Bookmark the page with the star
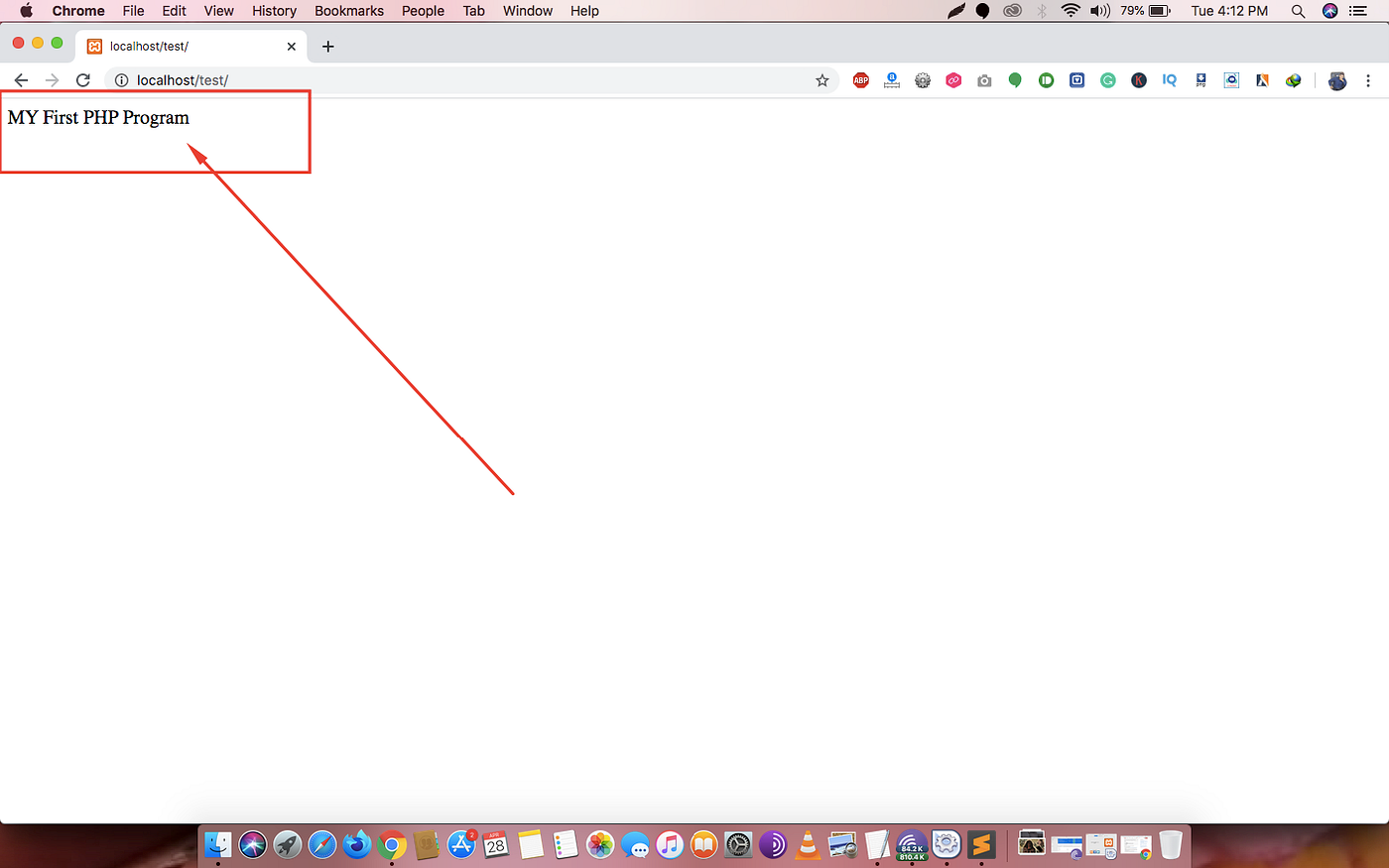 (x=822, y=80)
